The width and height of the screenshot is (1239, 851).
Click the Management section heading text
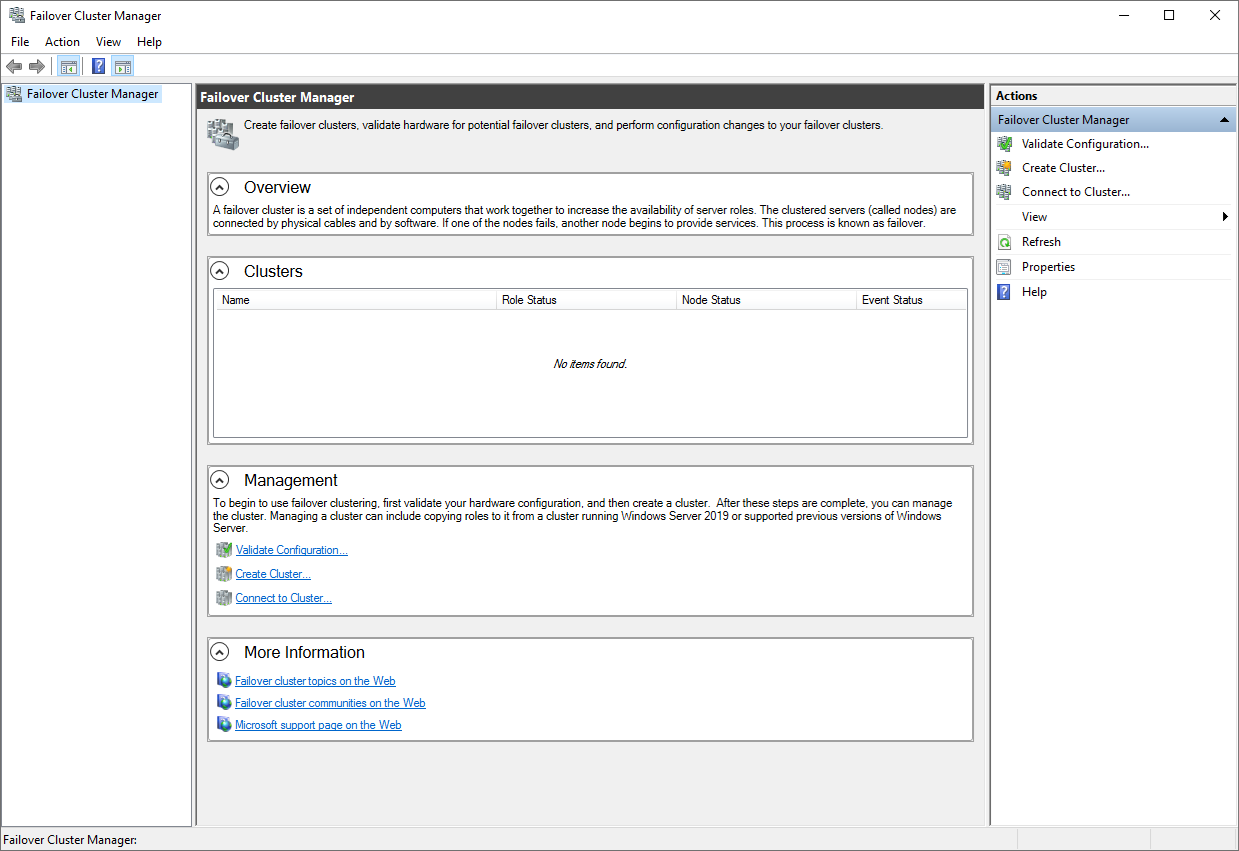[x=291, y=480]
